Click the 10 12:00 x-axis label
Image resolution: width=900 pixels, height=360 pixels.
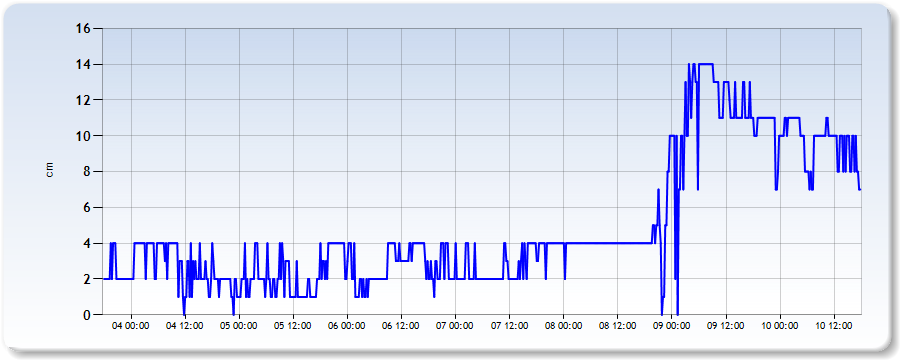click(833, 326)
